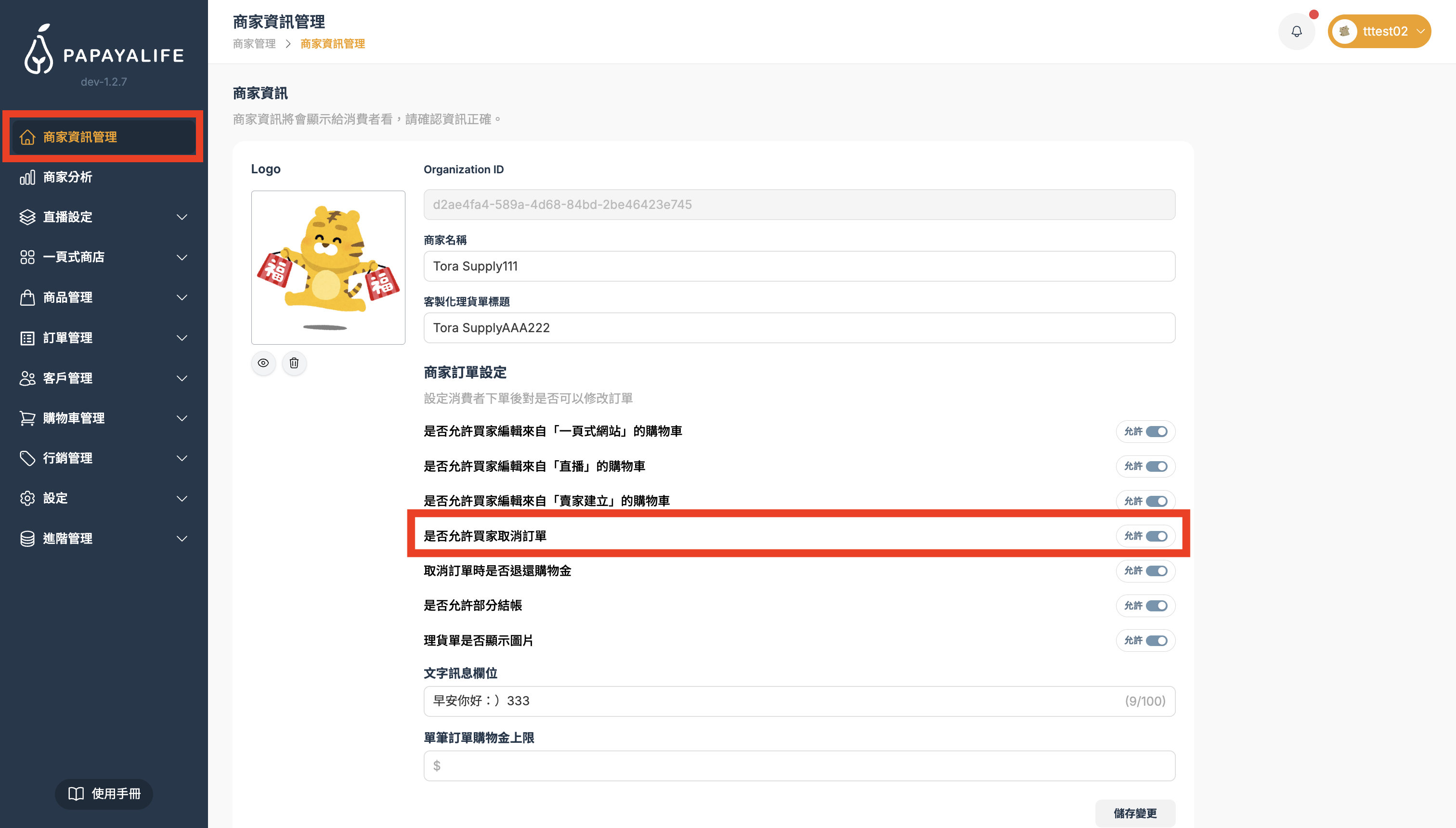Click the 商家分析 bar chart icon

pos(27,178)
